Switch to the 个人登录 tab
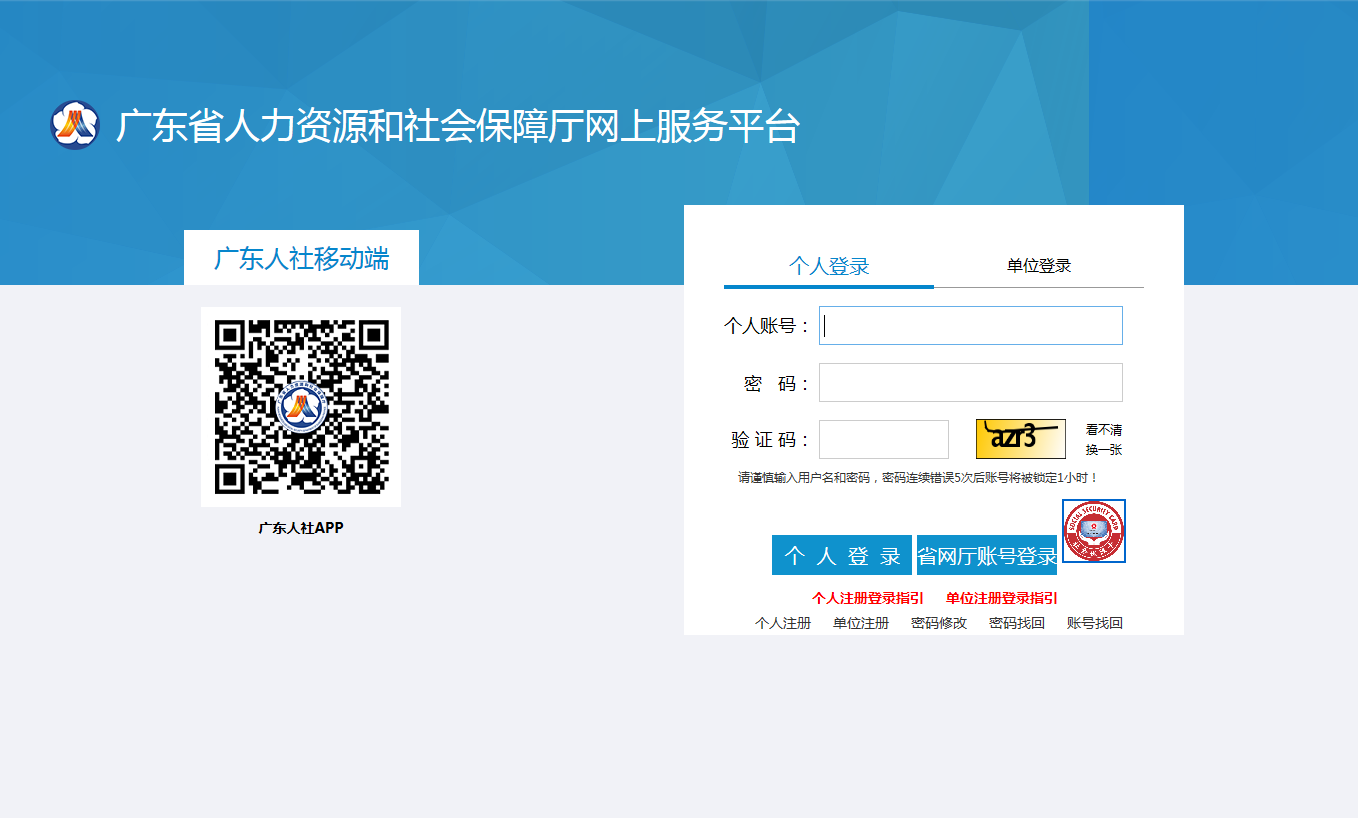1358x818 pixels. (x=829, y=266)
